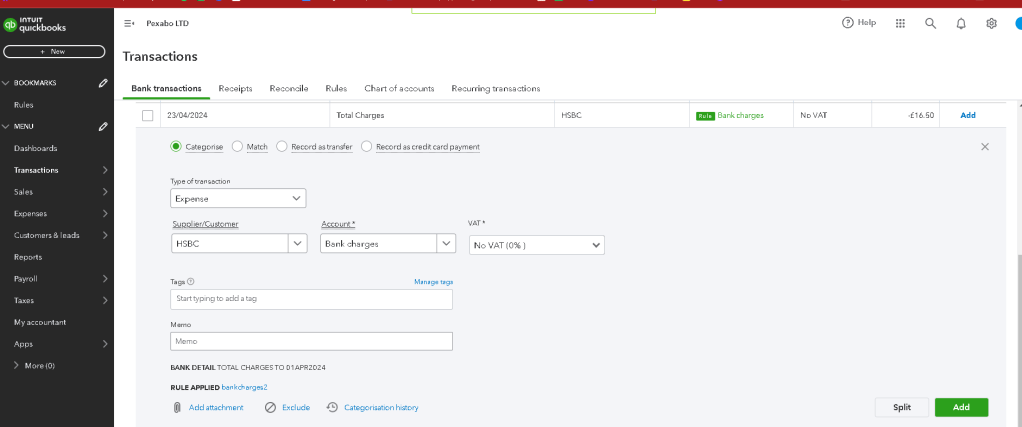Open My accountant in sidebar
Image resolution: width=1022 pixels, height=427 pixels.
40,322
